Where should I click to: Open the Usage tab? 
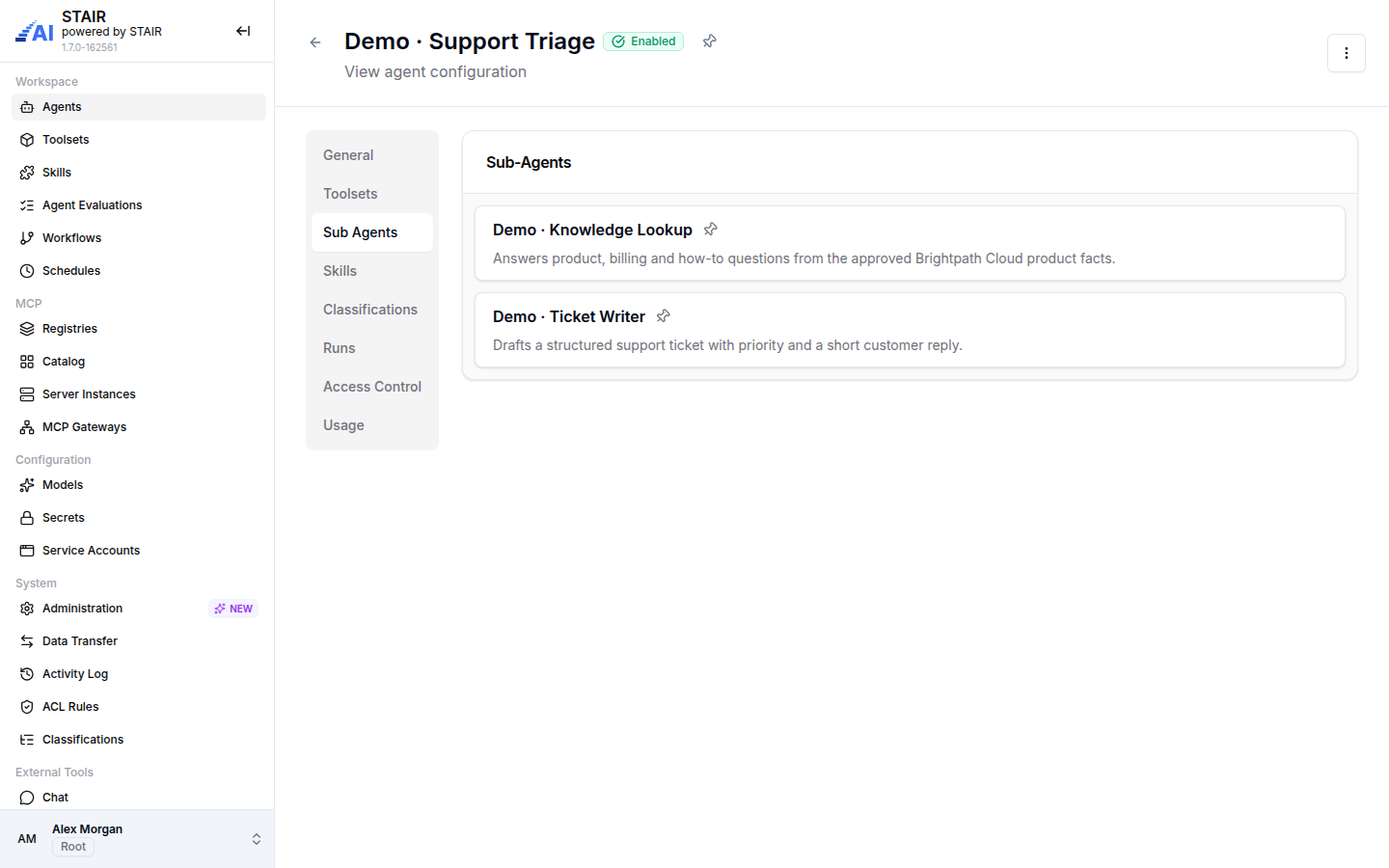pos(372,425)
